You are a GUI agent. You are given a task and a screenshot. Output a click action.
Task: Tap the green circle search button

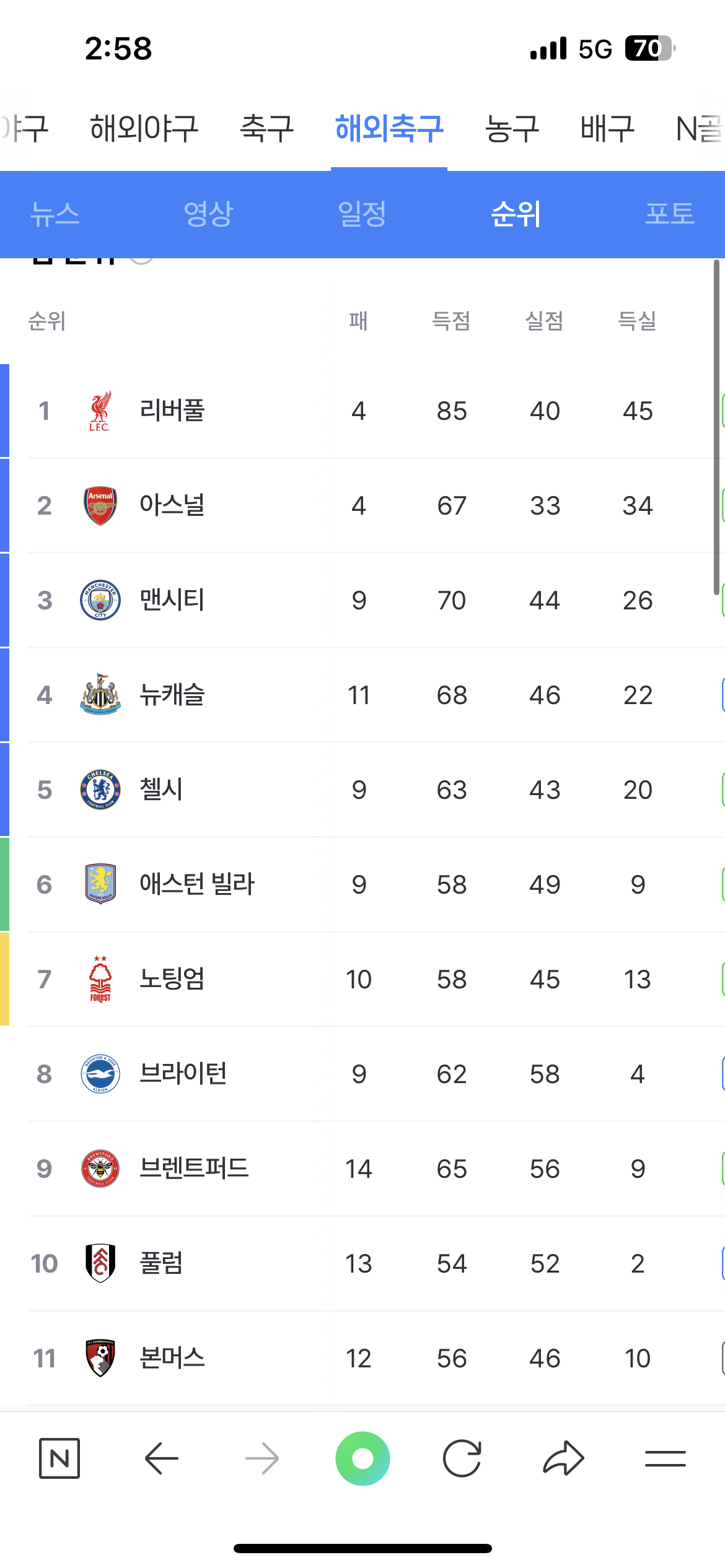[x=362, y=1458]
